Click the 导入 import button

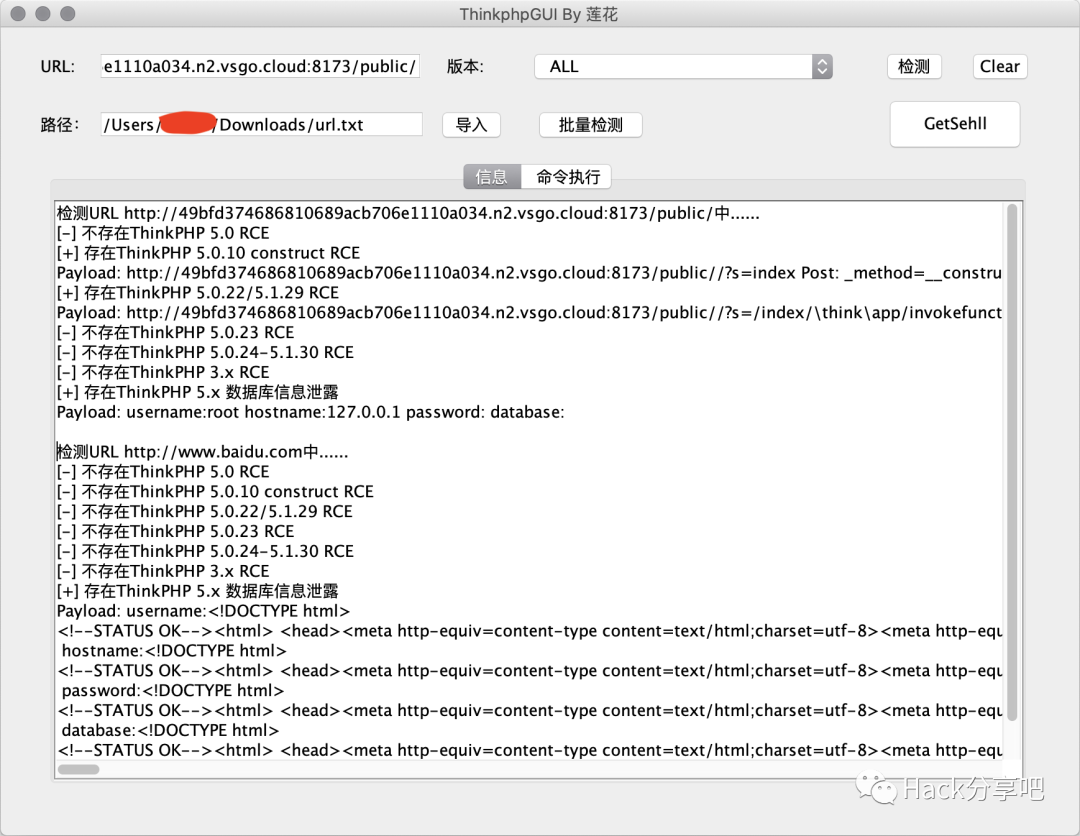pos(471,125)
